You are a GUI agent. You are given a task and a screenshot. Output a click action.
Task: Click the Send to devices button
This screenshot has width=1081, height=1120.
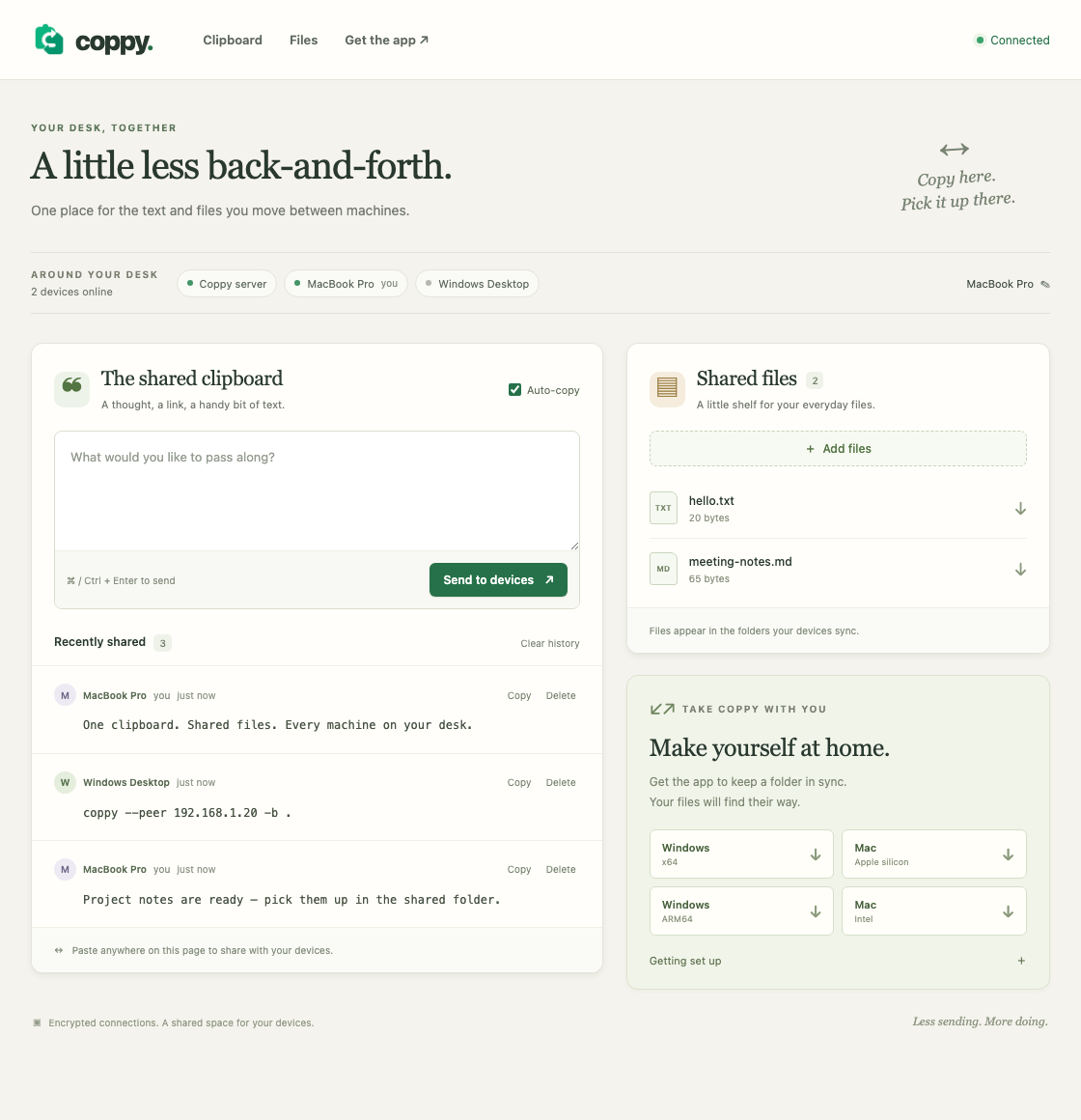(498, 580)
